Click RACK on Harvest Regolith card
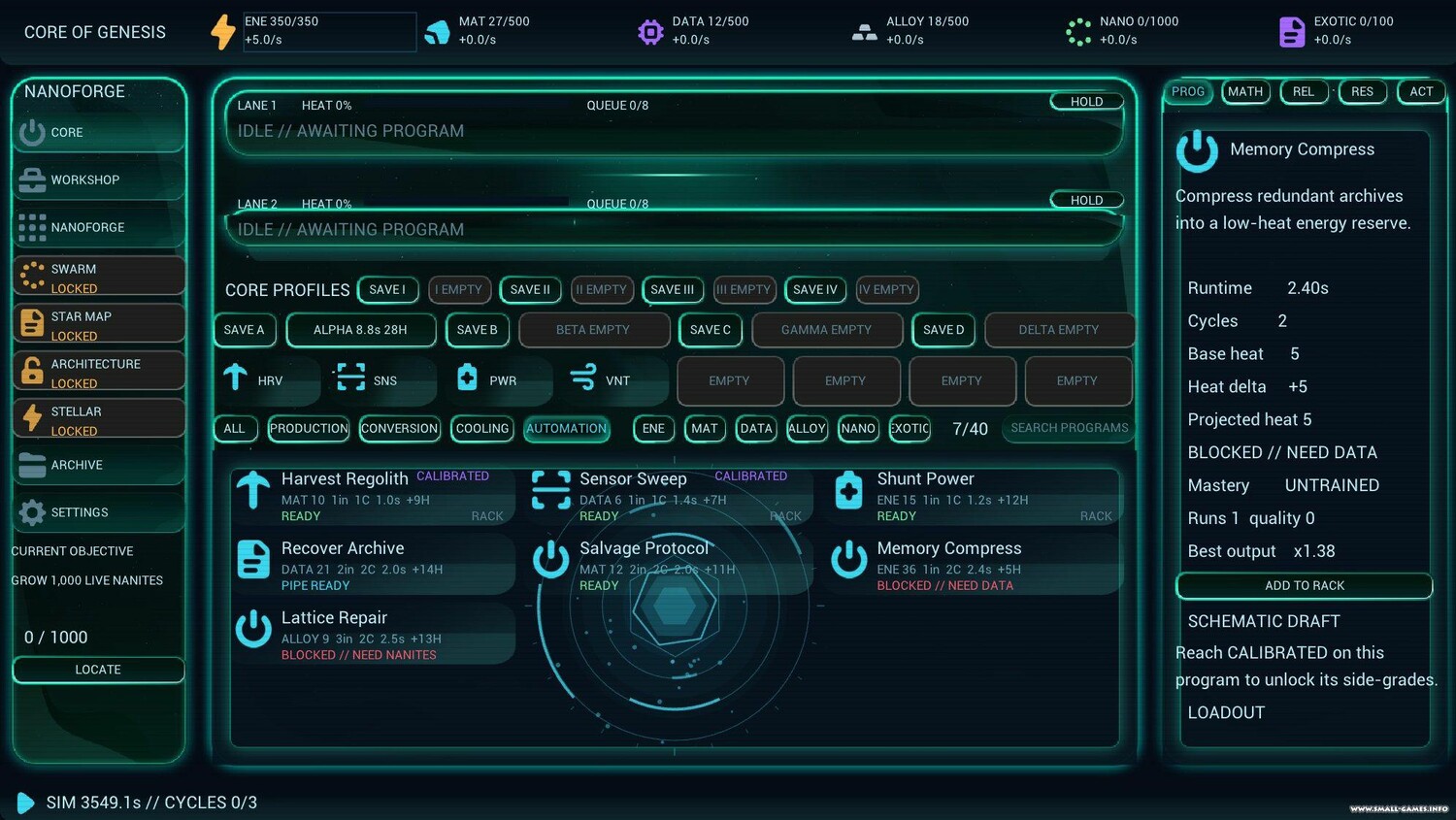Image resolution: width=1456 pixels, height=820 pixels. 487,516
